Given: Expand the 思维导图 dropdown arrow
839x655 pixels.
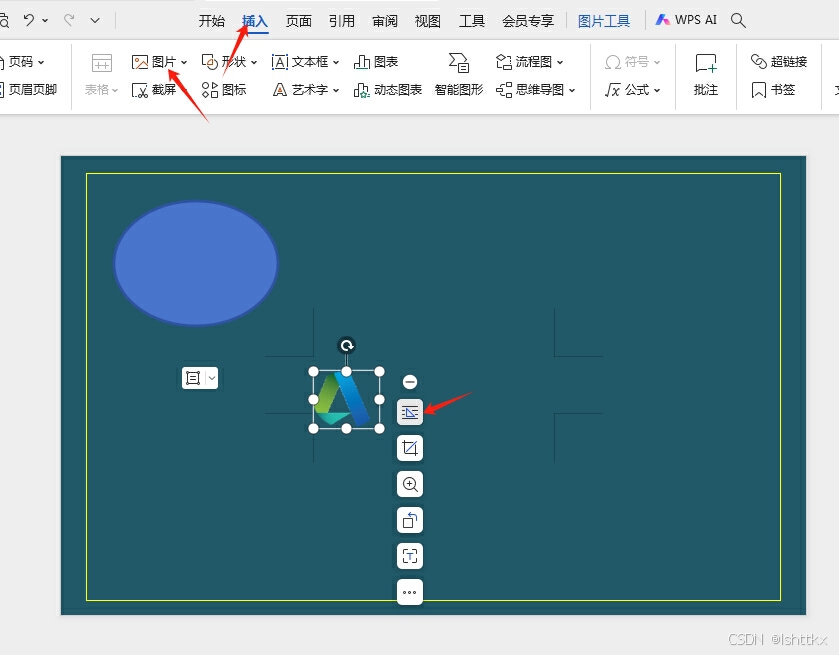Looking at the screenshot, I should tap(572, 90).
